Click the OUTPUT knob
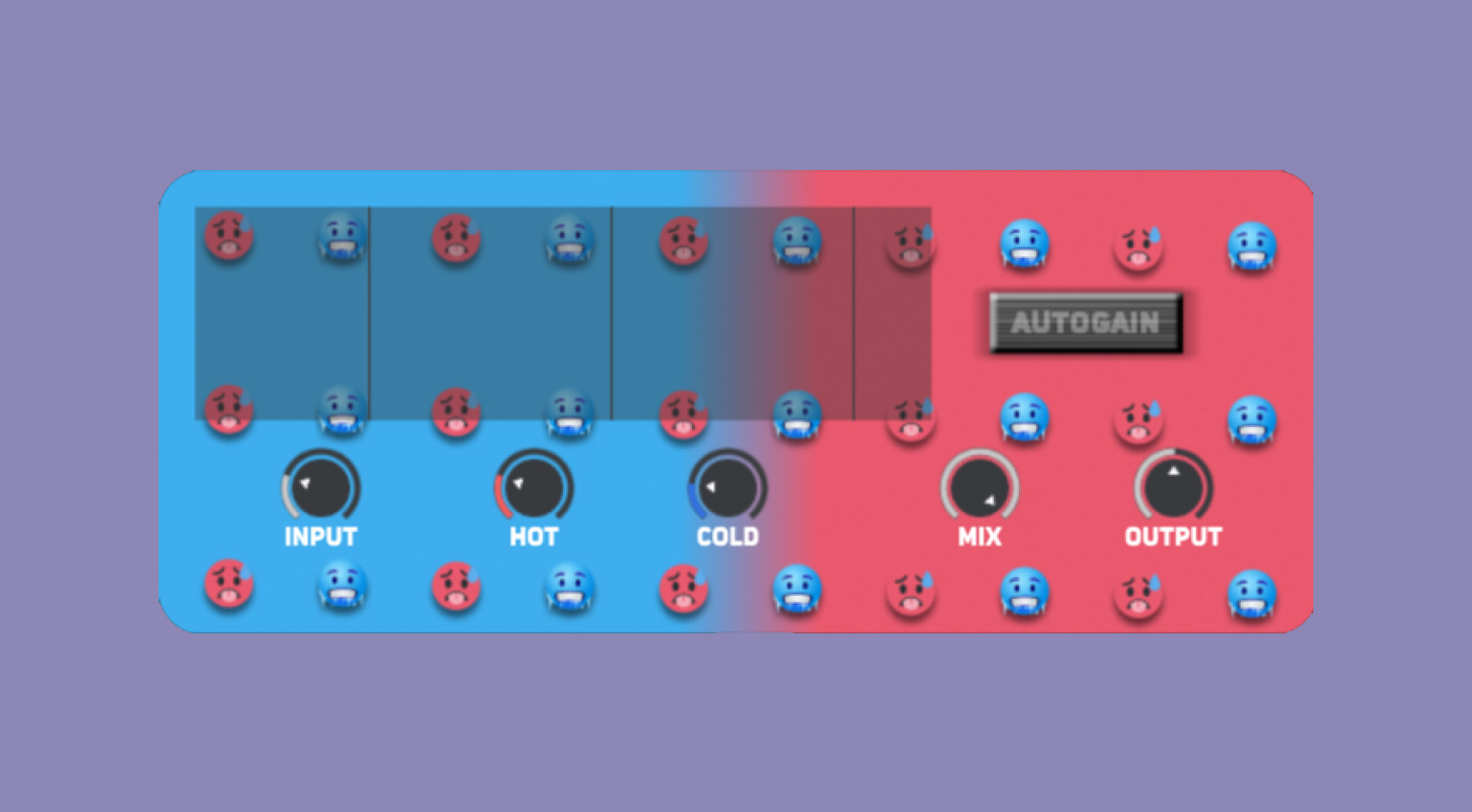The width and height of the screenshot is (1472, 812). [x=1174, y=486]
